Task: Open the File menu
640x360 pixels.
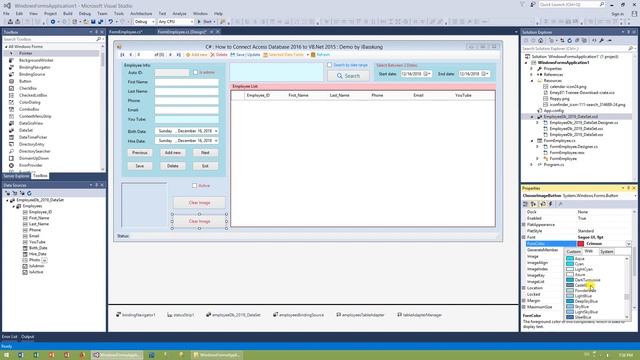Action: pyautogui.click(x=6, y=13)
